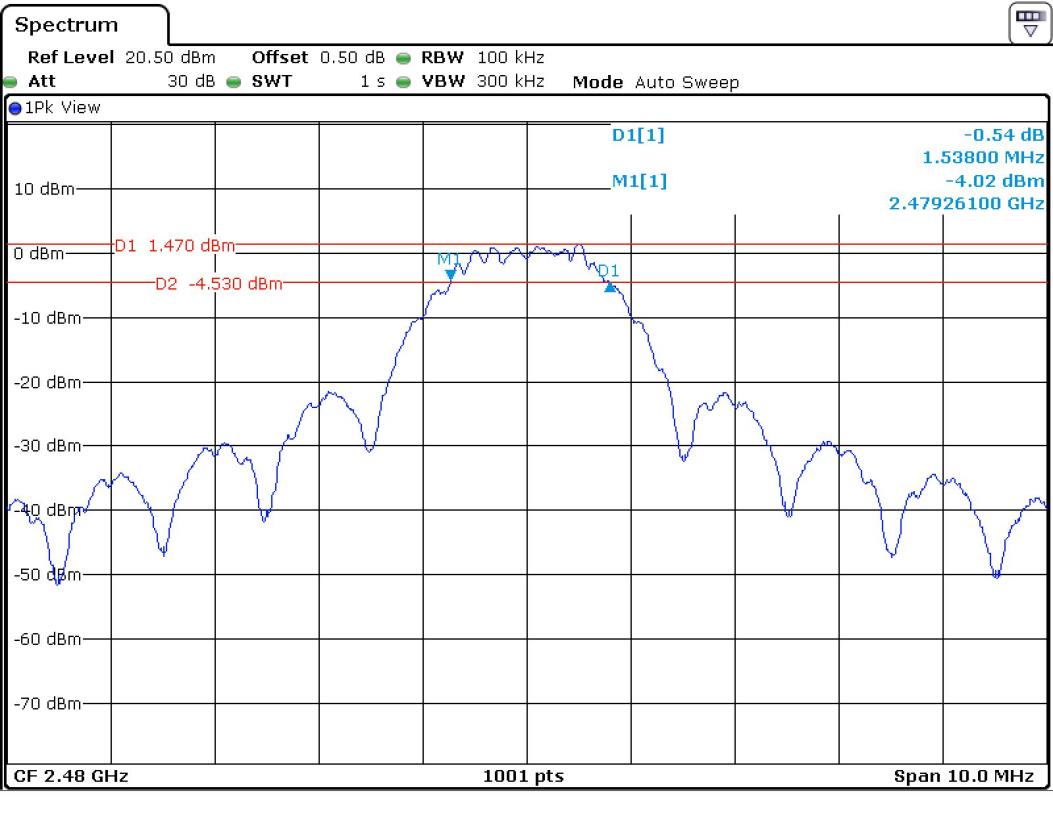Viewport: 1053px width, 820px height.
Task: Select the VBW 300 kHz value
Action: [510, 81]
